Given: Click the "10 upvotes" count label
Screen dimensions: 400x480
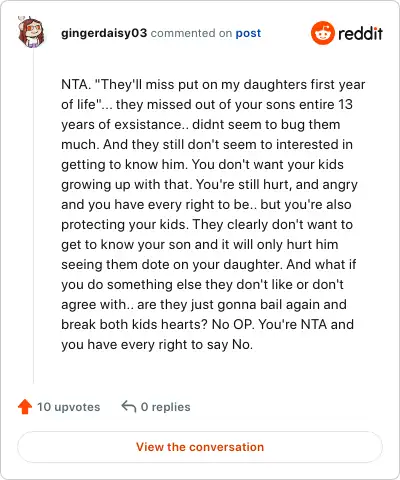Looking at the screenshot, I should [x=68, y=407].
